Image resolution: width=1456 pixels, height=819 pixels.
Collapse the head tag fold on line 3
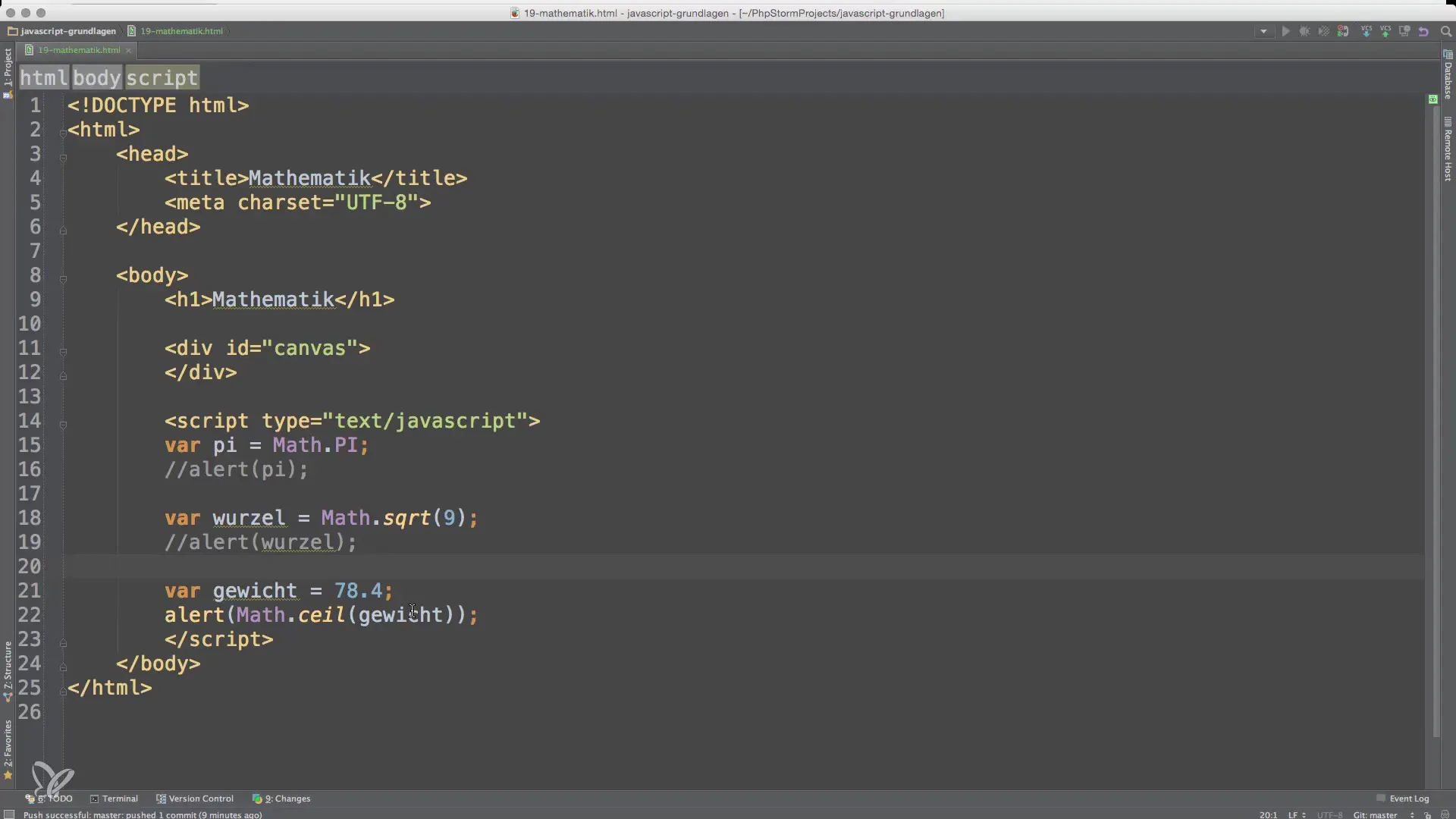(63, 158)
